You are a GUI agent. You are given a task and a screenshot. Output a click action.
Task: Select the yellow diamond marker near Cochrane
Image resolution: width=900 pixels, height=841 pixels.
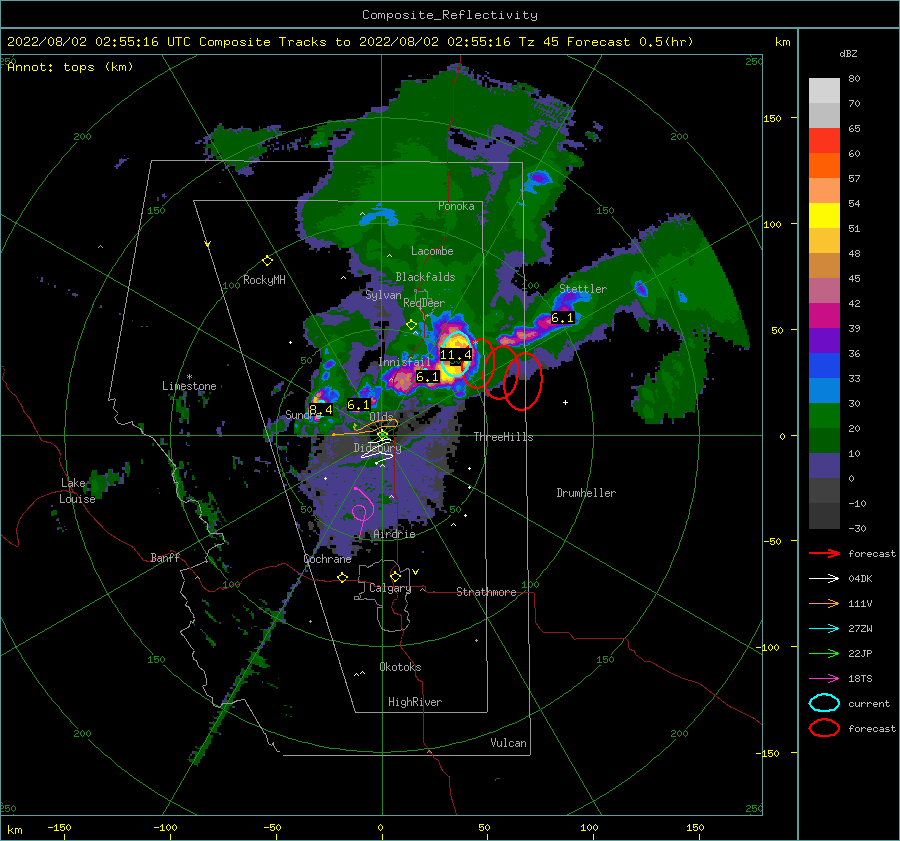[343, 577]
